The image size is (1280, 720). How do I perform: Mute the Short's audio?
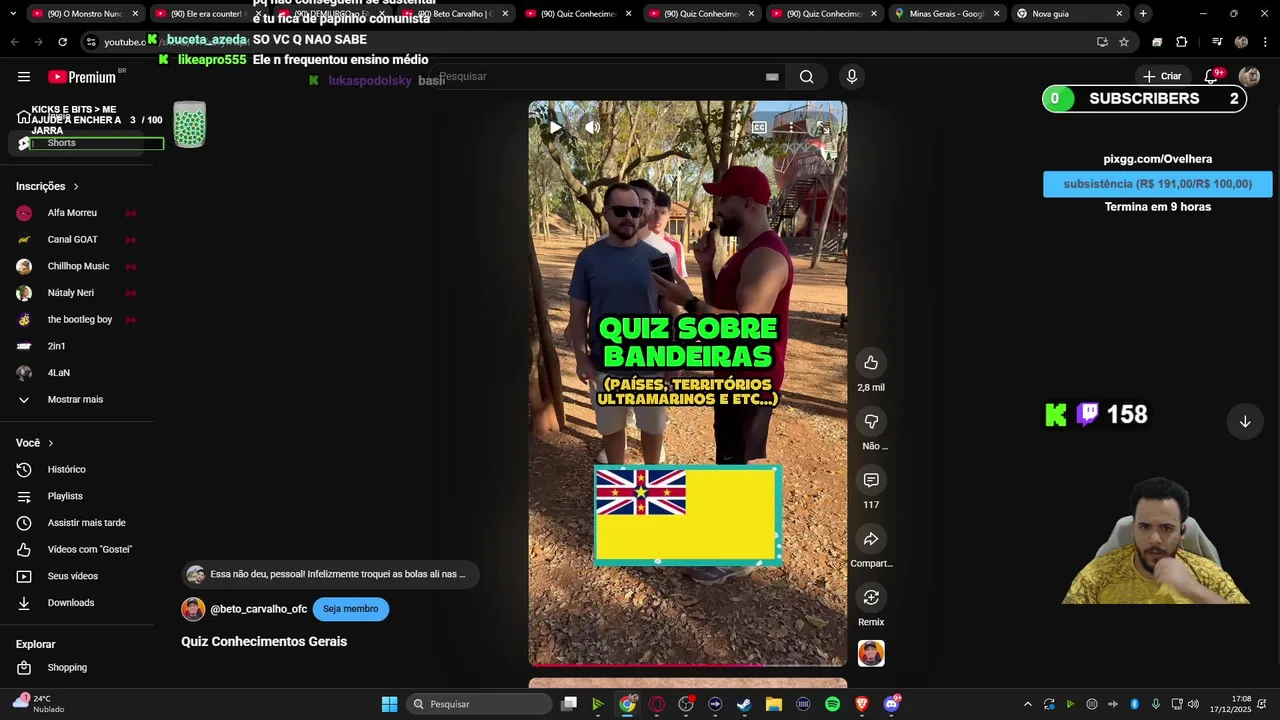click(592, 127)
